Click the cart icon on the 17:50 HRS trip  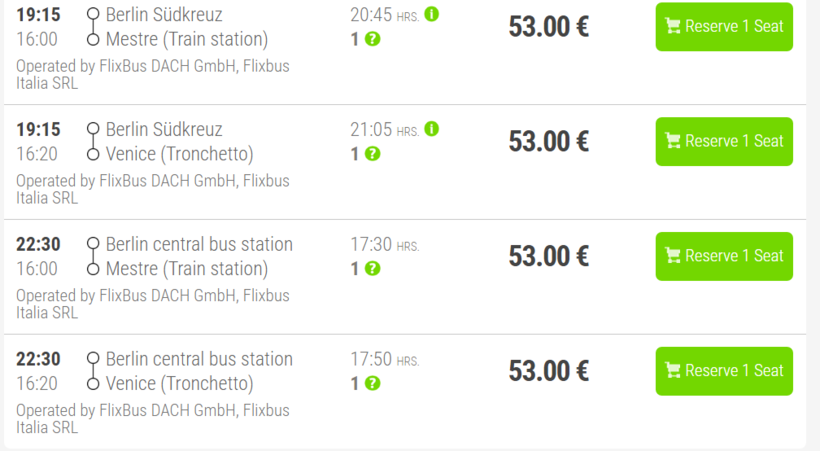click(673, 371)
